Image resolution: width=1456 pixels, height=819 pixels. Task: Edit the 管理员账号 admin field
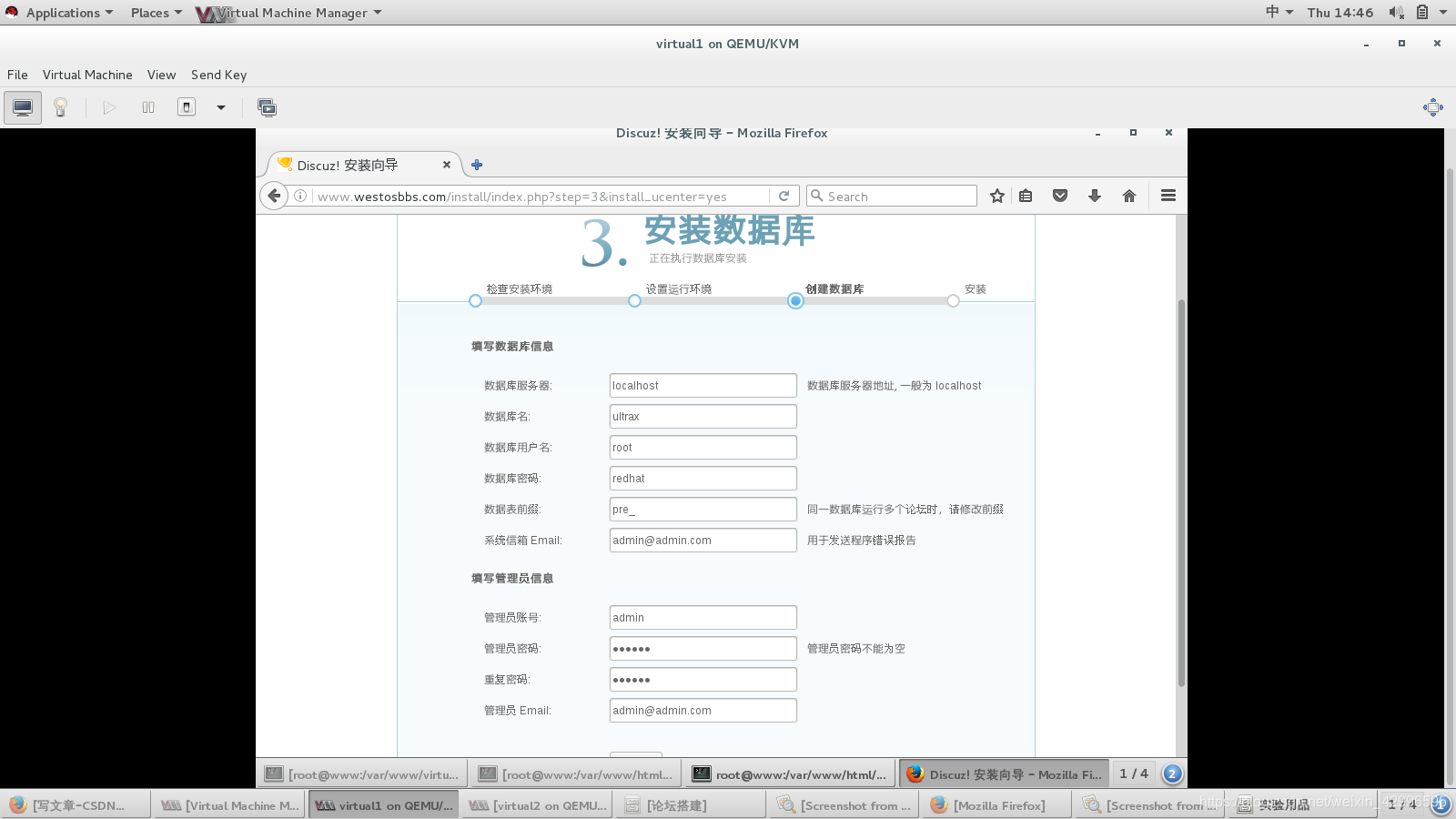(703, 618)
